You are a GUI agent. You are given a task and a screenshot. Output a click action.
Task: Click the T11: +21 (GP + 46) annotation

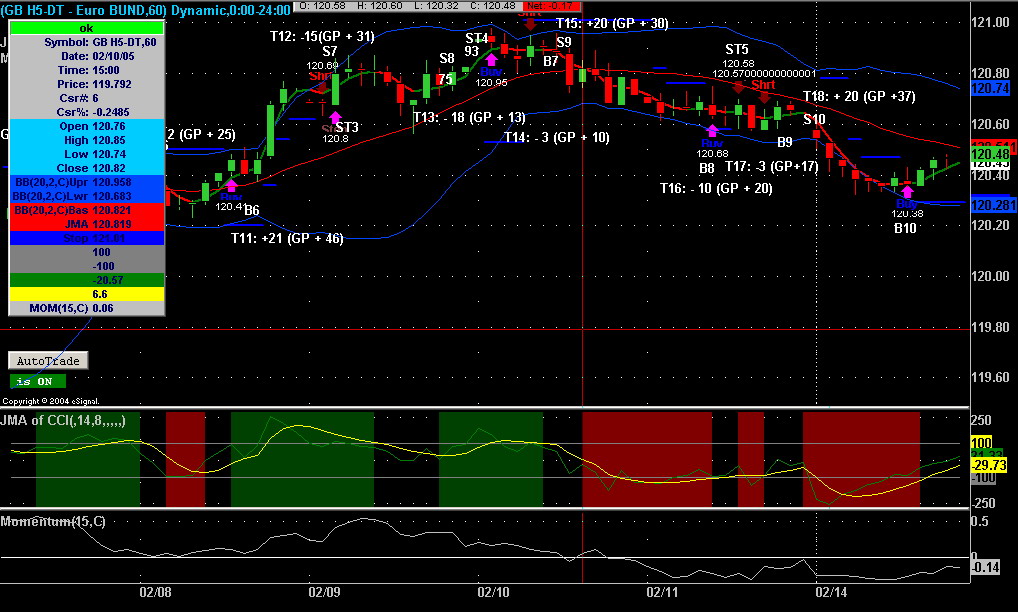click(287, 238)
